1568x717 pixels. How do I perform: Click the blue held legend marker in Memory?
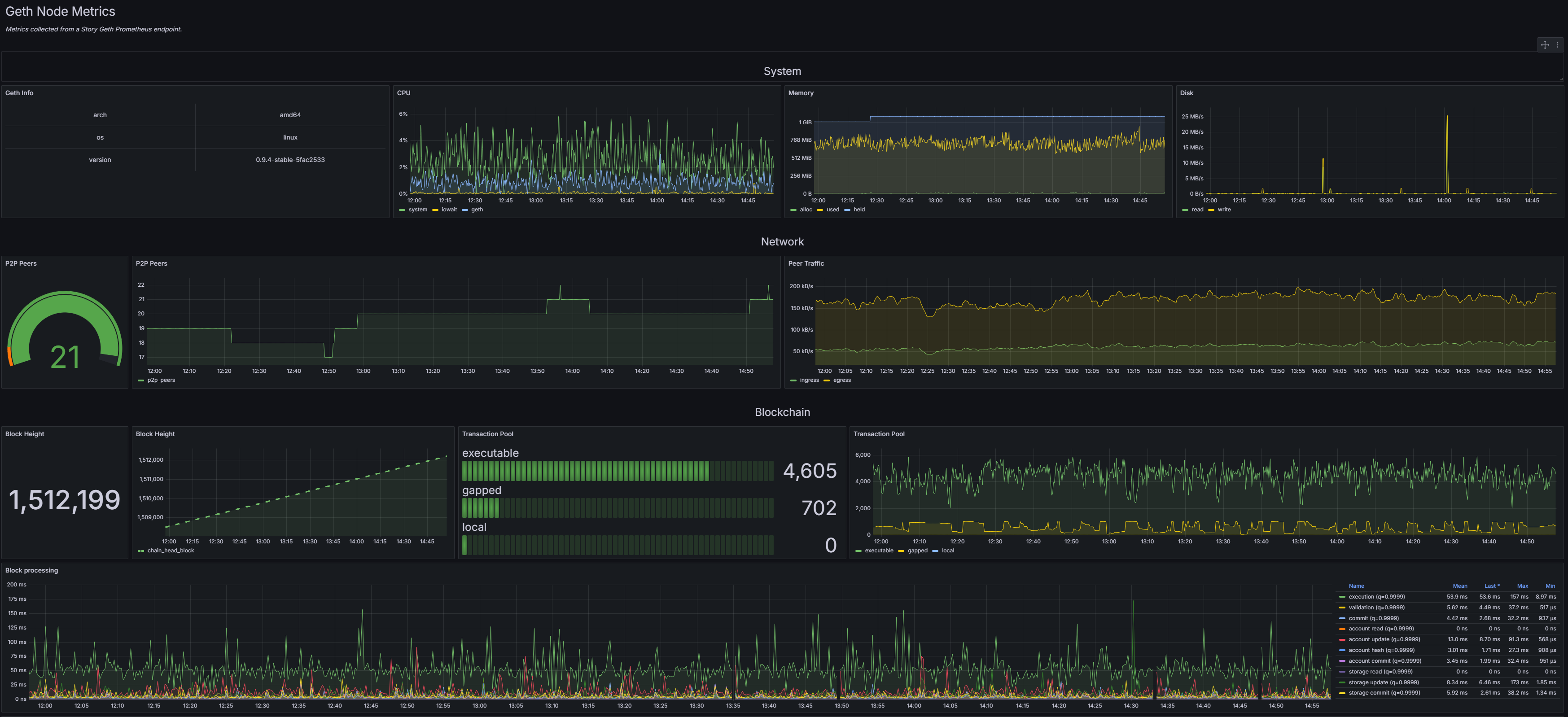click(847, 210)
